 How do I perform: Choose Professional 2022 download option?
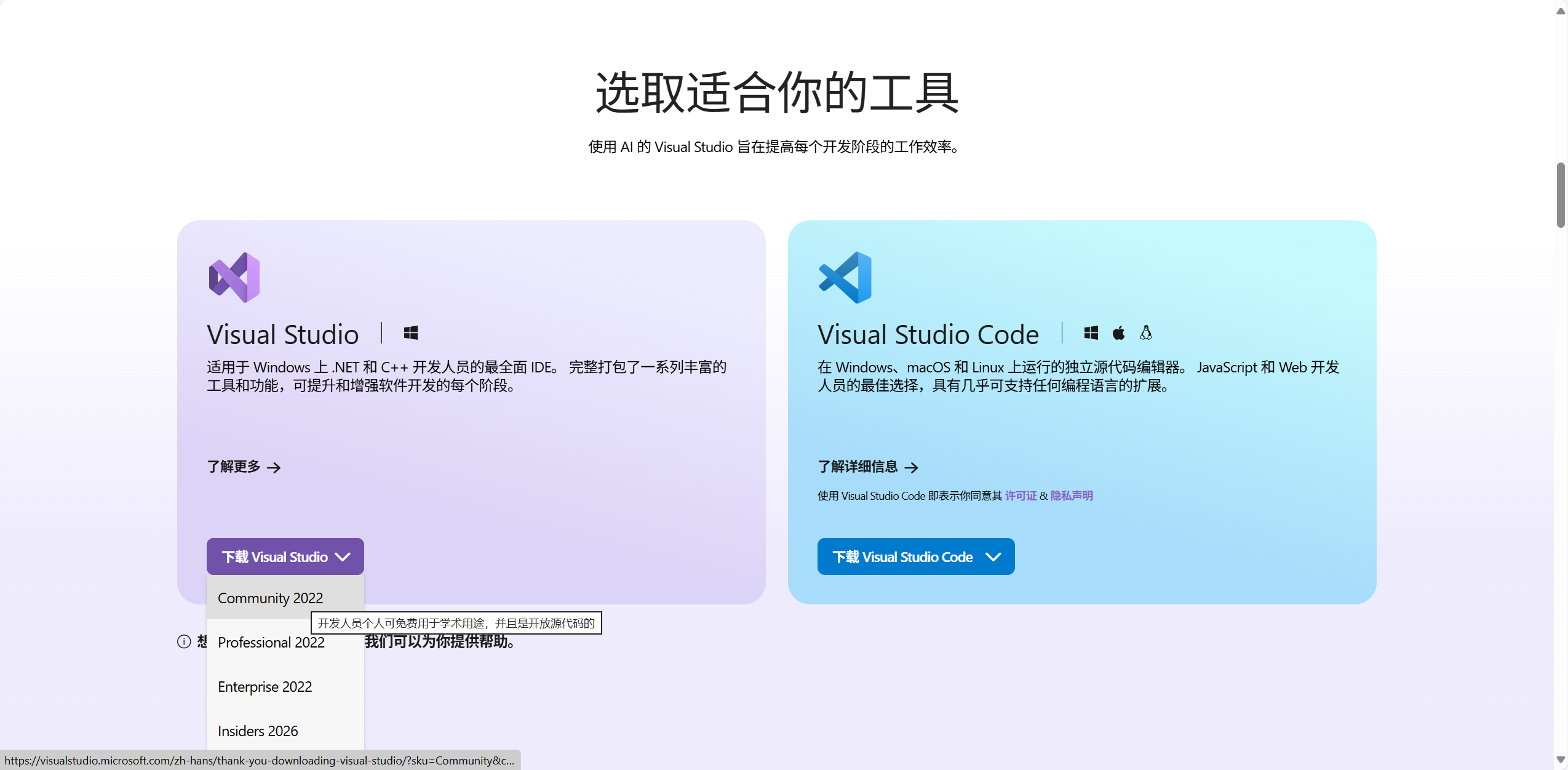coord(271,643)
